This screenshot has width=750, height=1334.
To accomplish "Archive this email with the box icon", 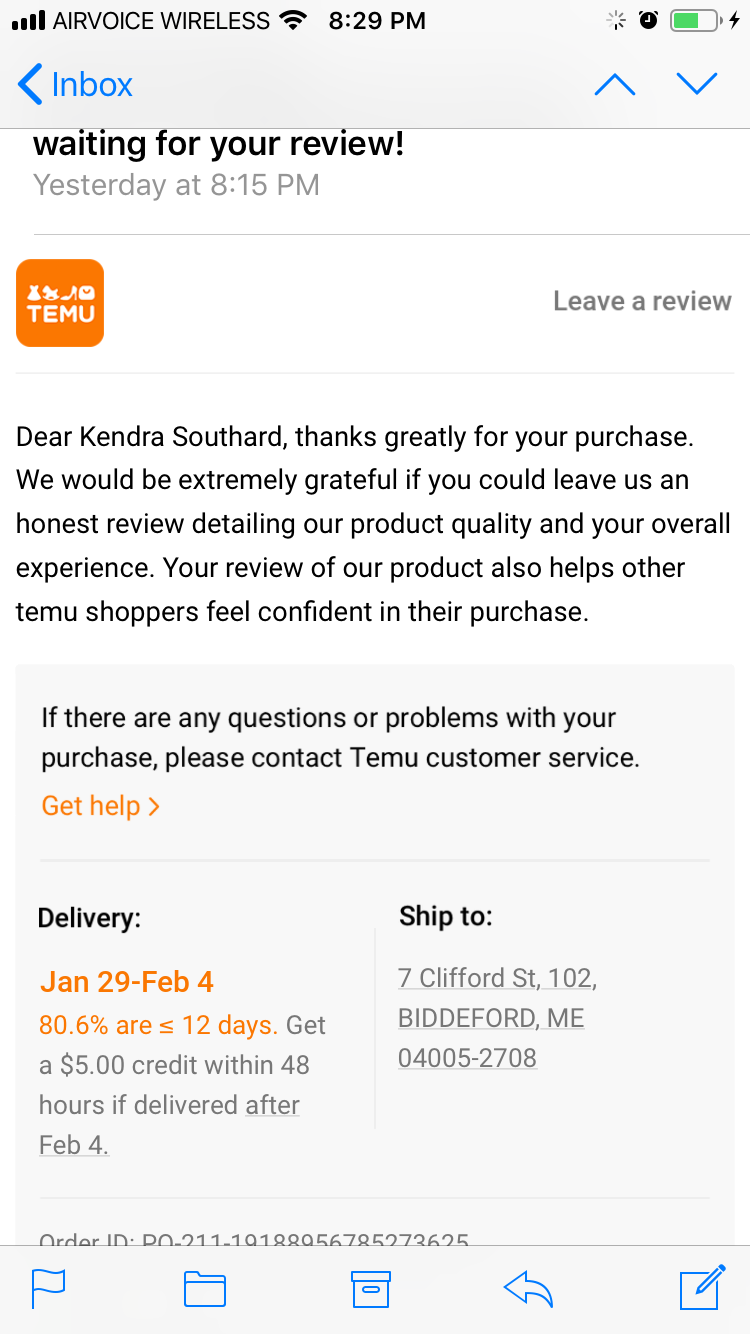I will (x=370, y=1288).
